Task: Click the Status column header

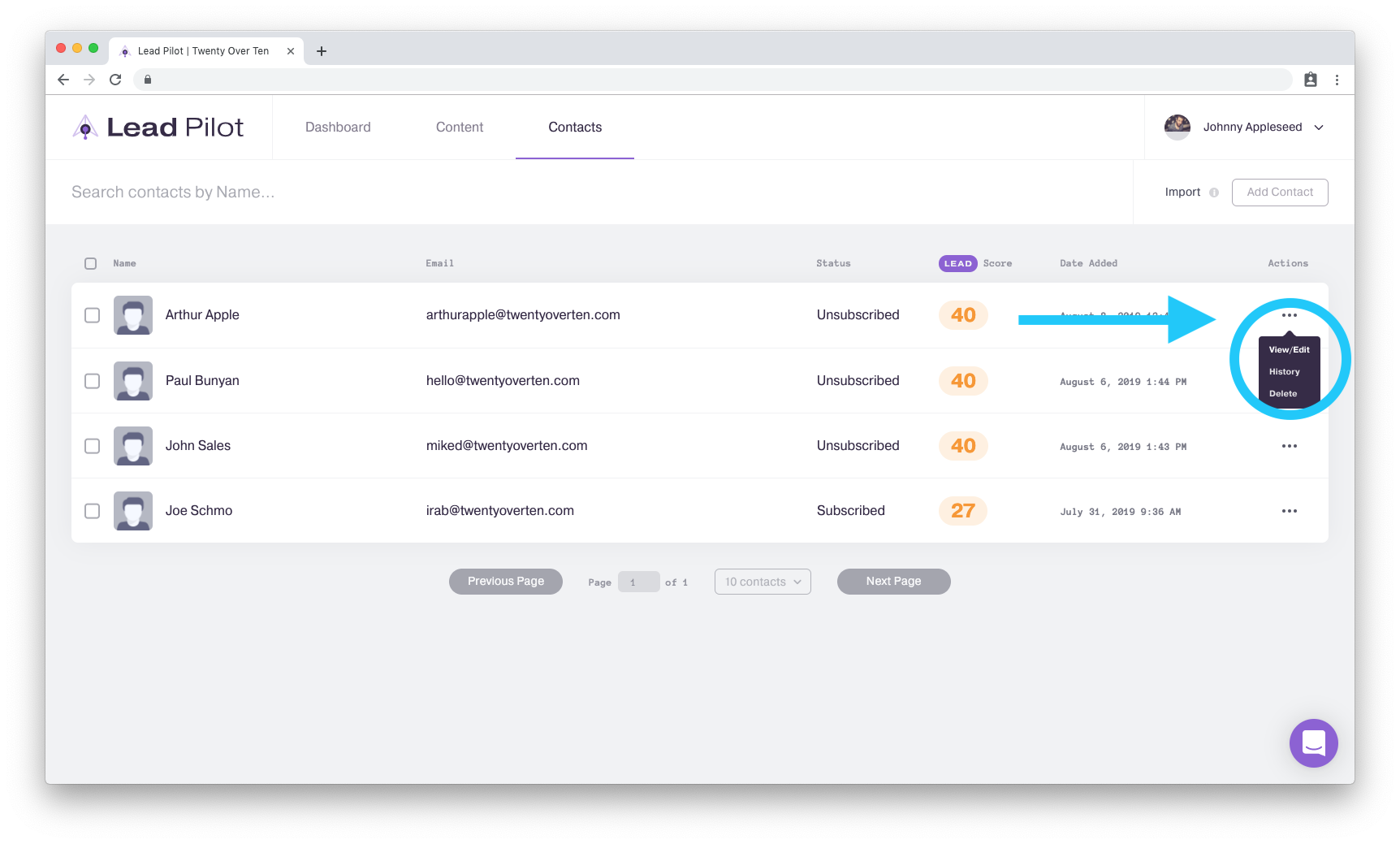Action: [x=833, y=263]
